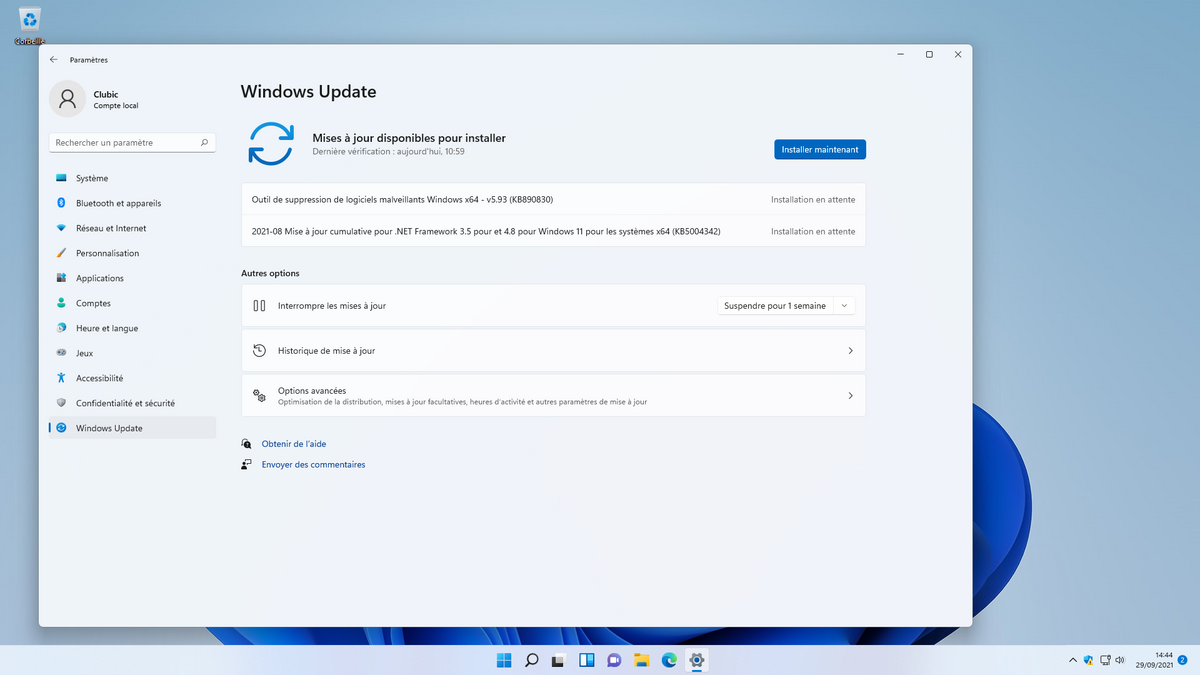The image size is (1200, 675).
Task: Open Chat from the taskbar
Action: (613, 660)
